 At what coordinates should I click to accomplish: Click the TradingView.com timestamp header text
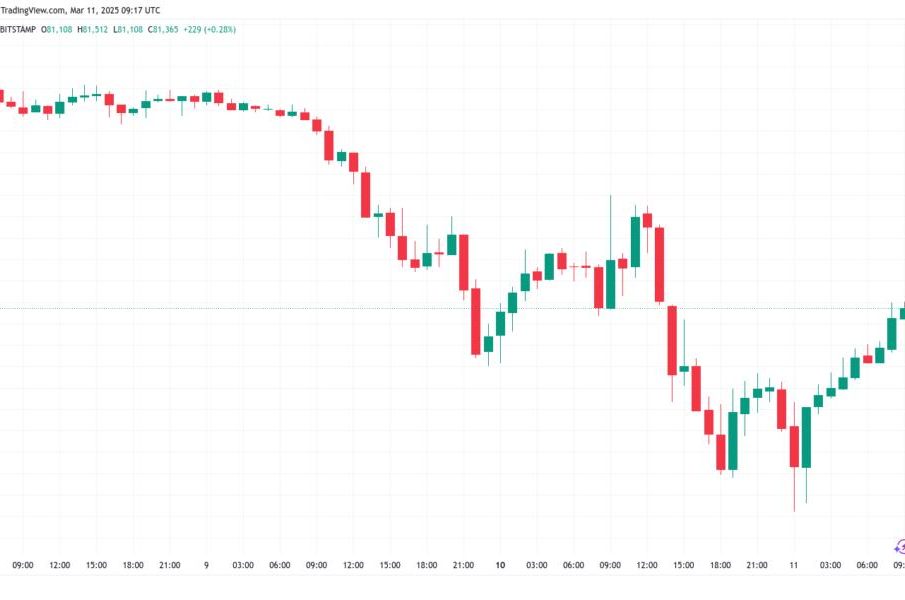80,10
